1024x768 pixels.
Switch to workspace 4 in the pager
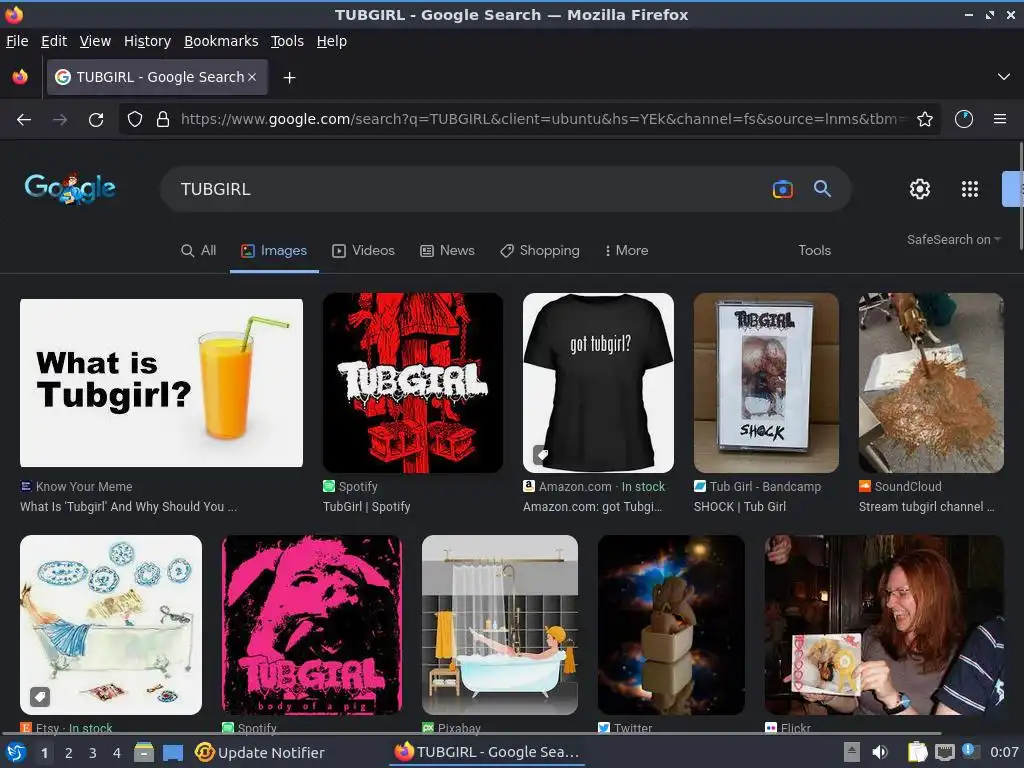(x=117, y=753)
